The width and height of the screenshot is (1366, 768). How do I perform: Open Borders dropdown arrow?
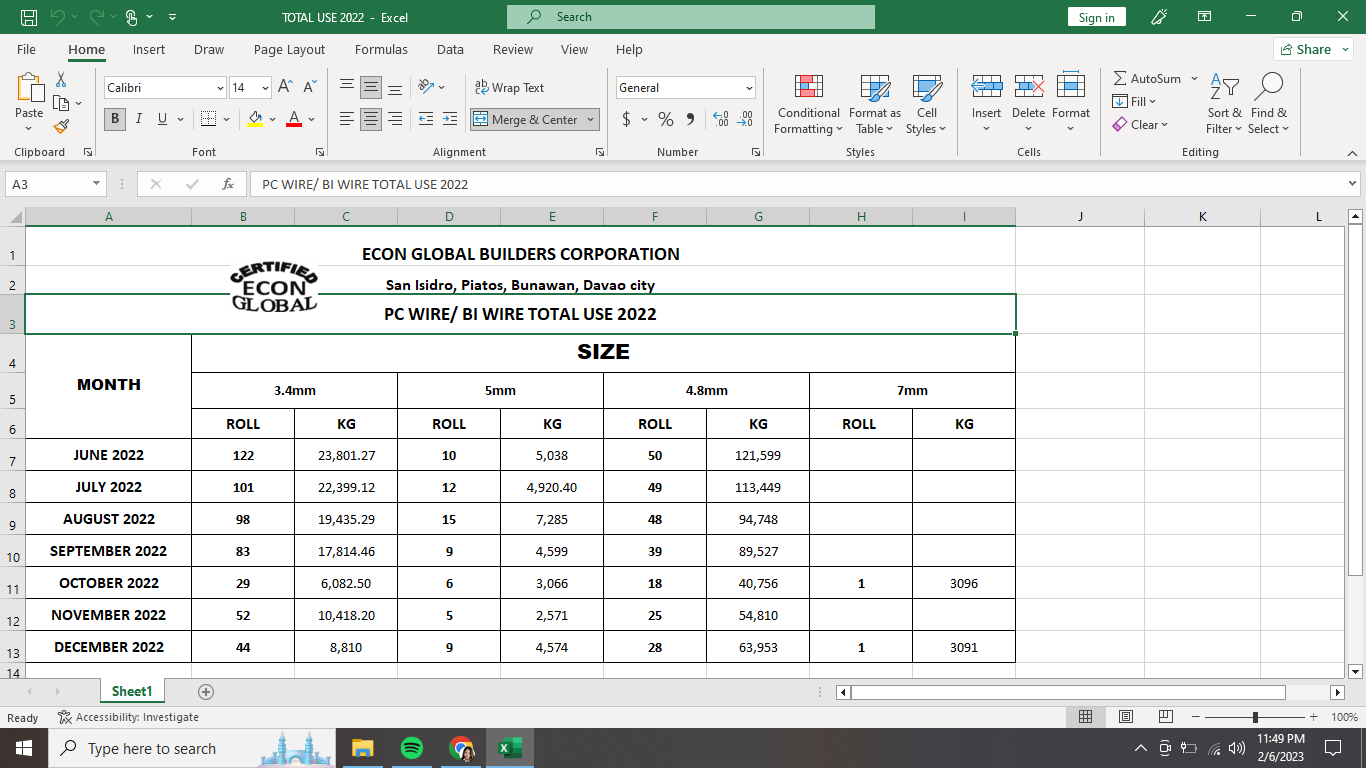click(225, 119)
